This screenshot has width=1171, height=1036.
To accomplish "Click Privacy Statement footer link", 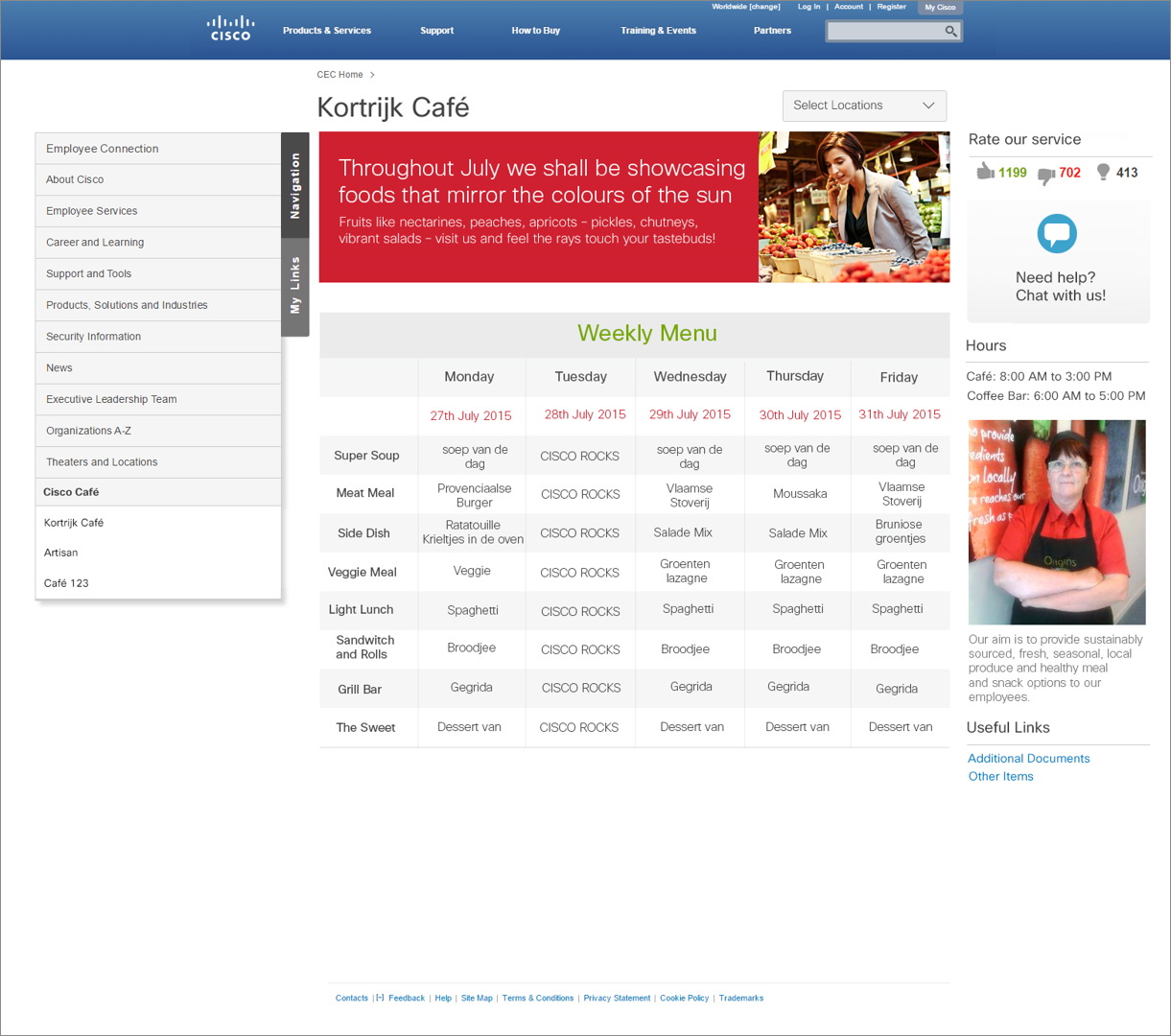I will 617,998.
